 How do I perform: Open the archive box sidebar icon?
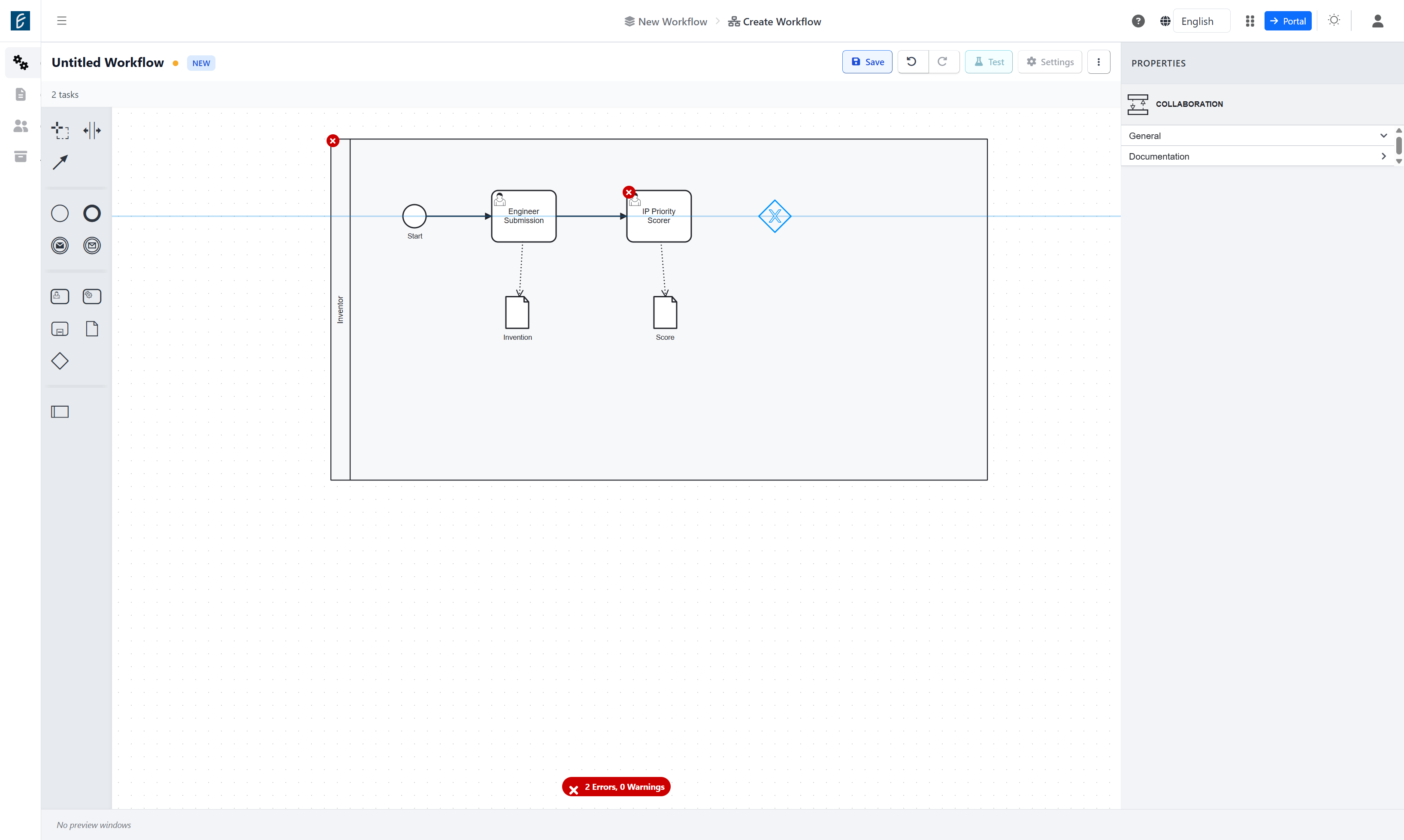20,157
